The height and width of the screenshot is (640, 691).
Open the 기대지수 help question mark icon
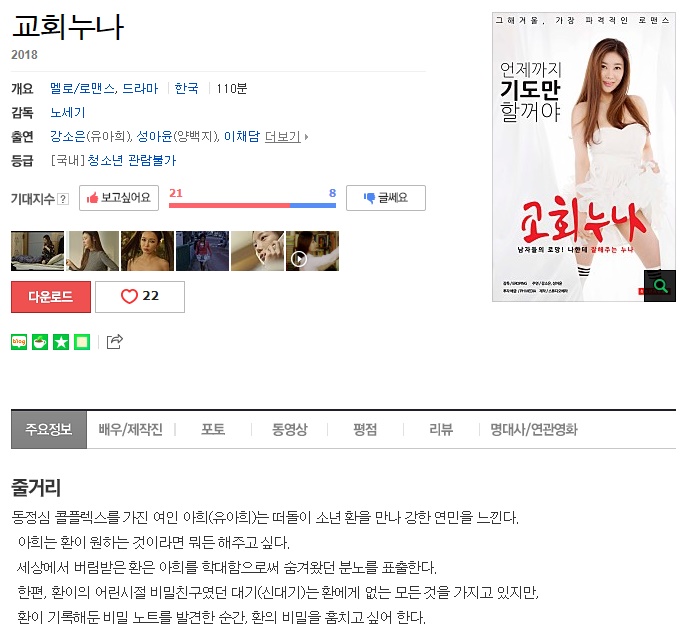coord(63,199)
